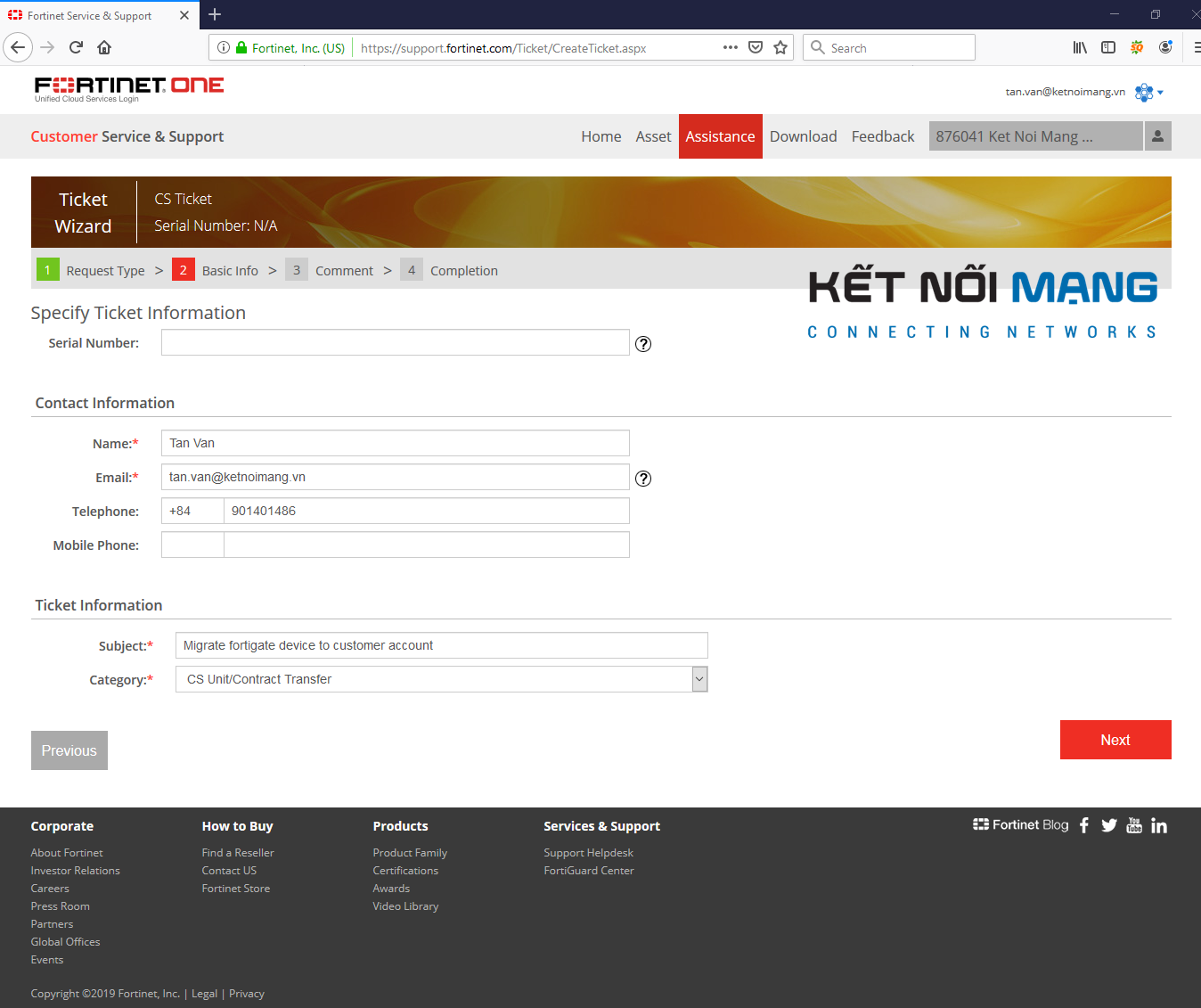1201x1008 pixels.
Task: Expand the Category dropdown
Action: tap(699, 679)
